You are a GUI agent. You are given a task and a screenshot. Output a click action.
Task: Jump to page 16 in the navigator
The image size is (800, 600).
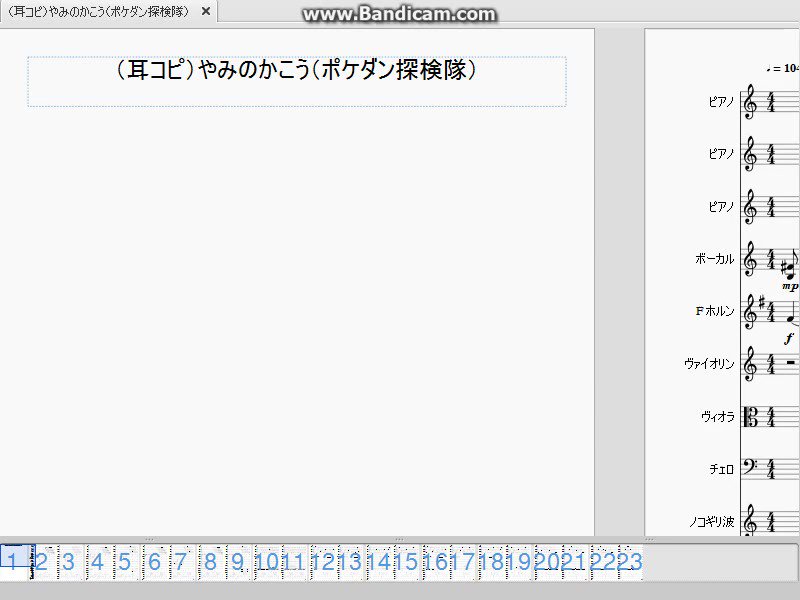click(435, 561)
